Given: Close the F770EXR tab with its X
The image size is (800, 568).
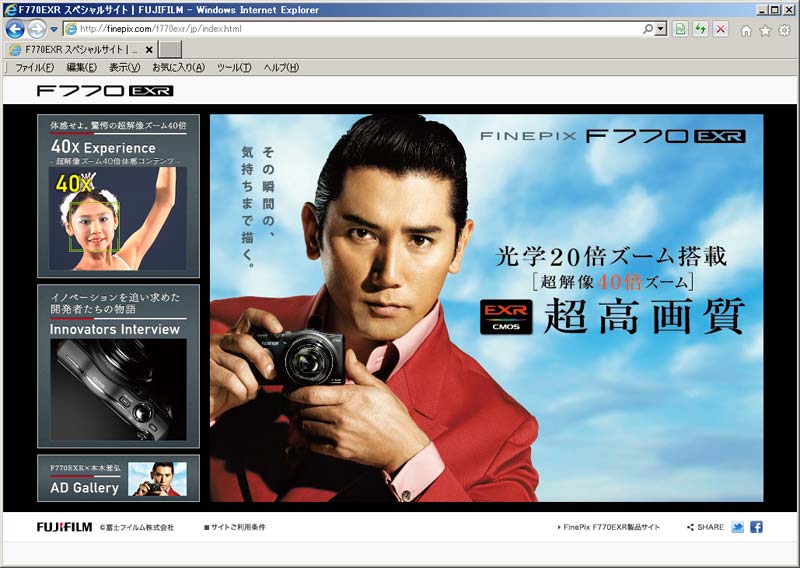Looking at the screenshot, I should tap(149, 50).
